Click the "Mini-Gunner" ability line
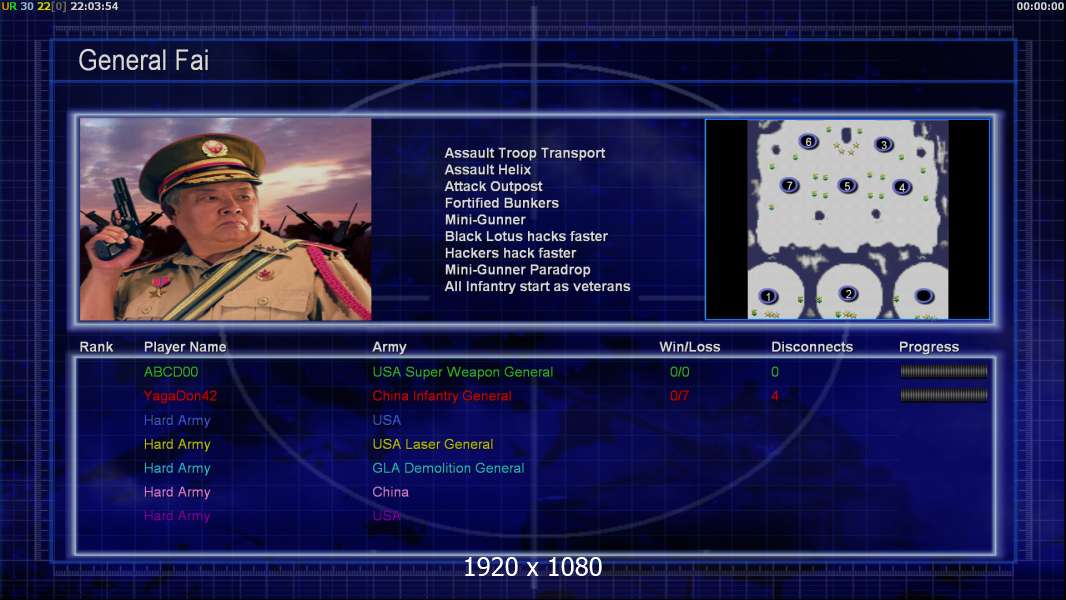 coord(485,219)
